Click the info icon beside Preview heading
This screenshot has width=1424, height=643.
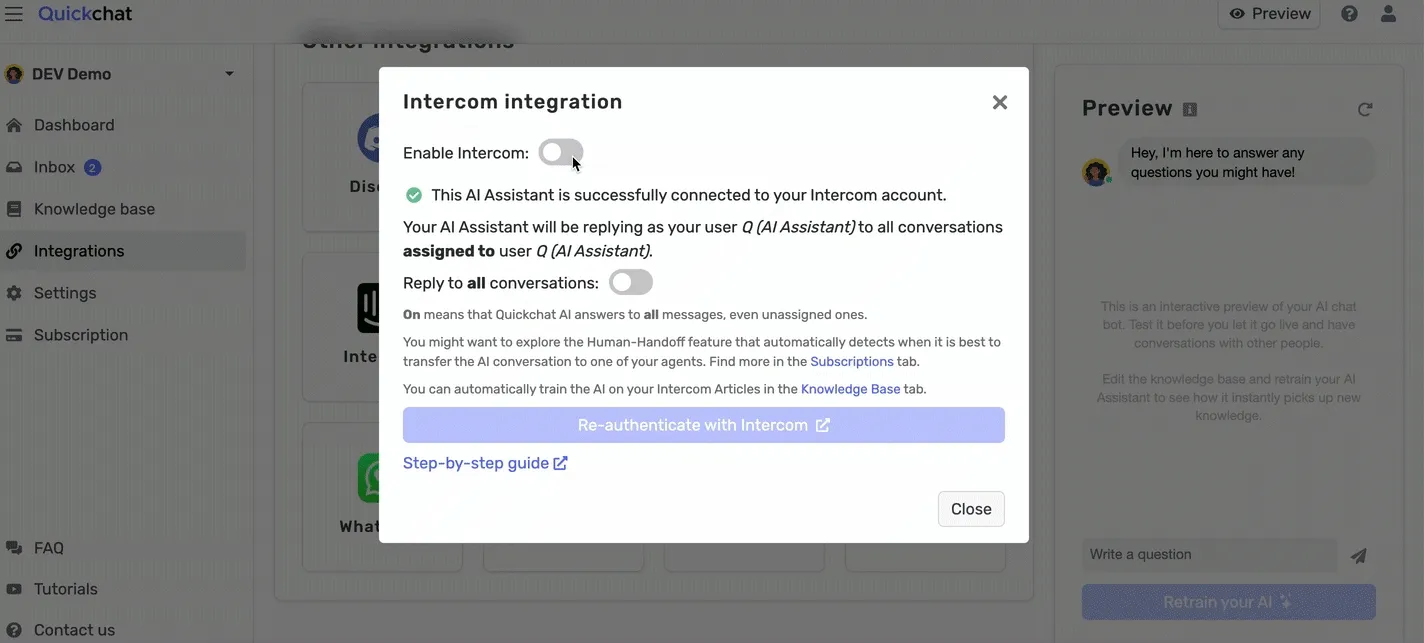tap(1190, 109)
